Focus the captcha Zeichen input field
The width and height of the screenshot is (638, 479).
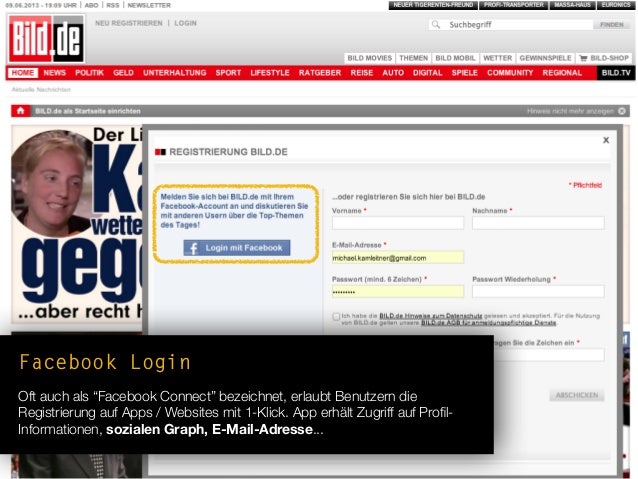549,355
